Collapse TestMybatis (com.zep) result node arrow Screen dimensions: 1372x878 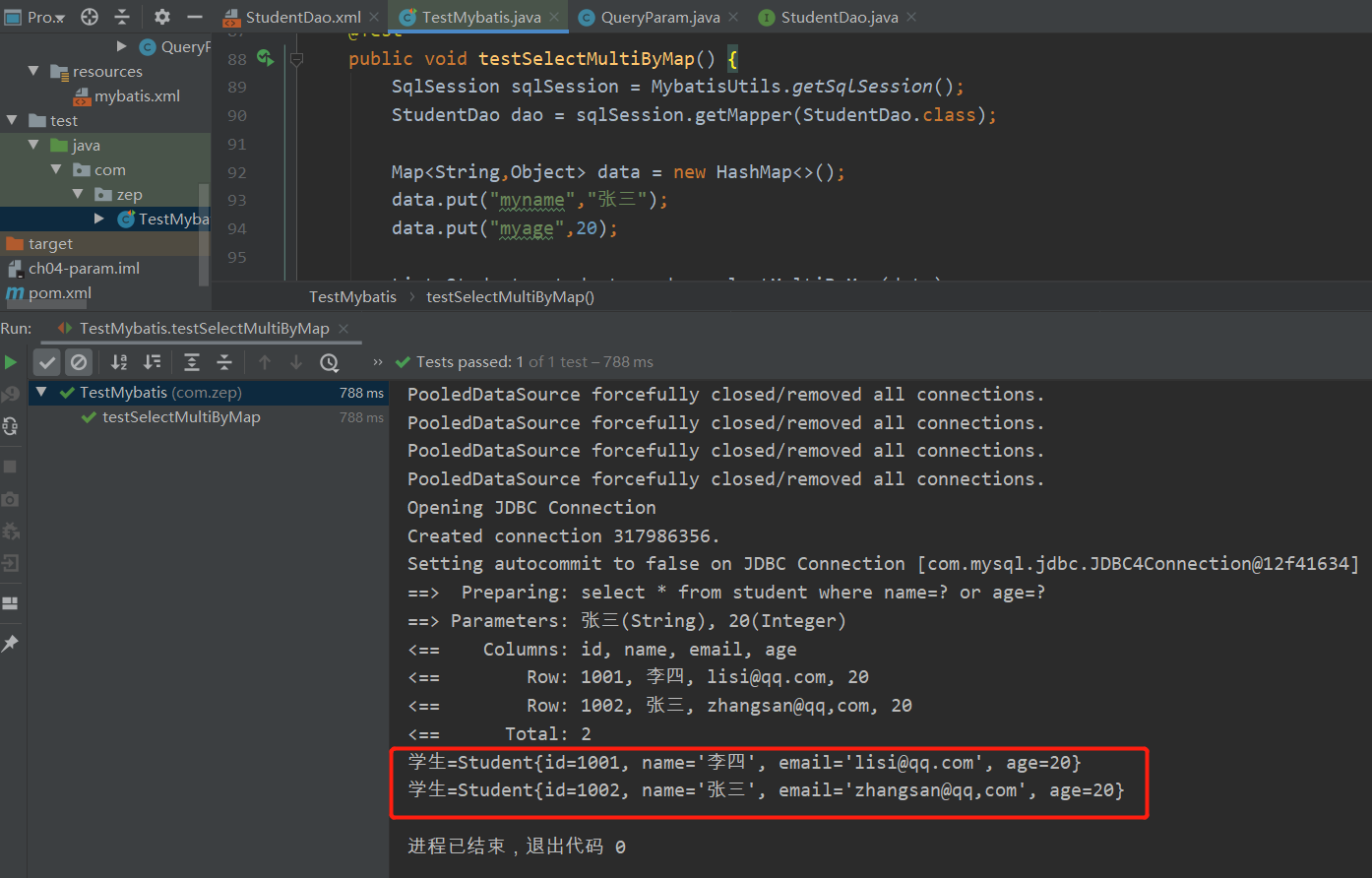(41, 392)
